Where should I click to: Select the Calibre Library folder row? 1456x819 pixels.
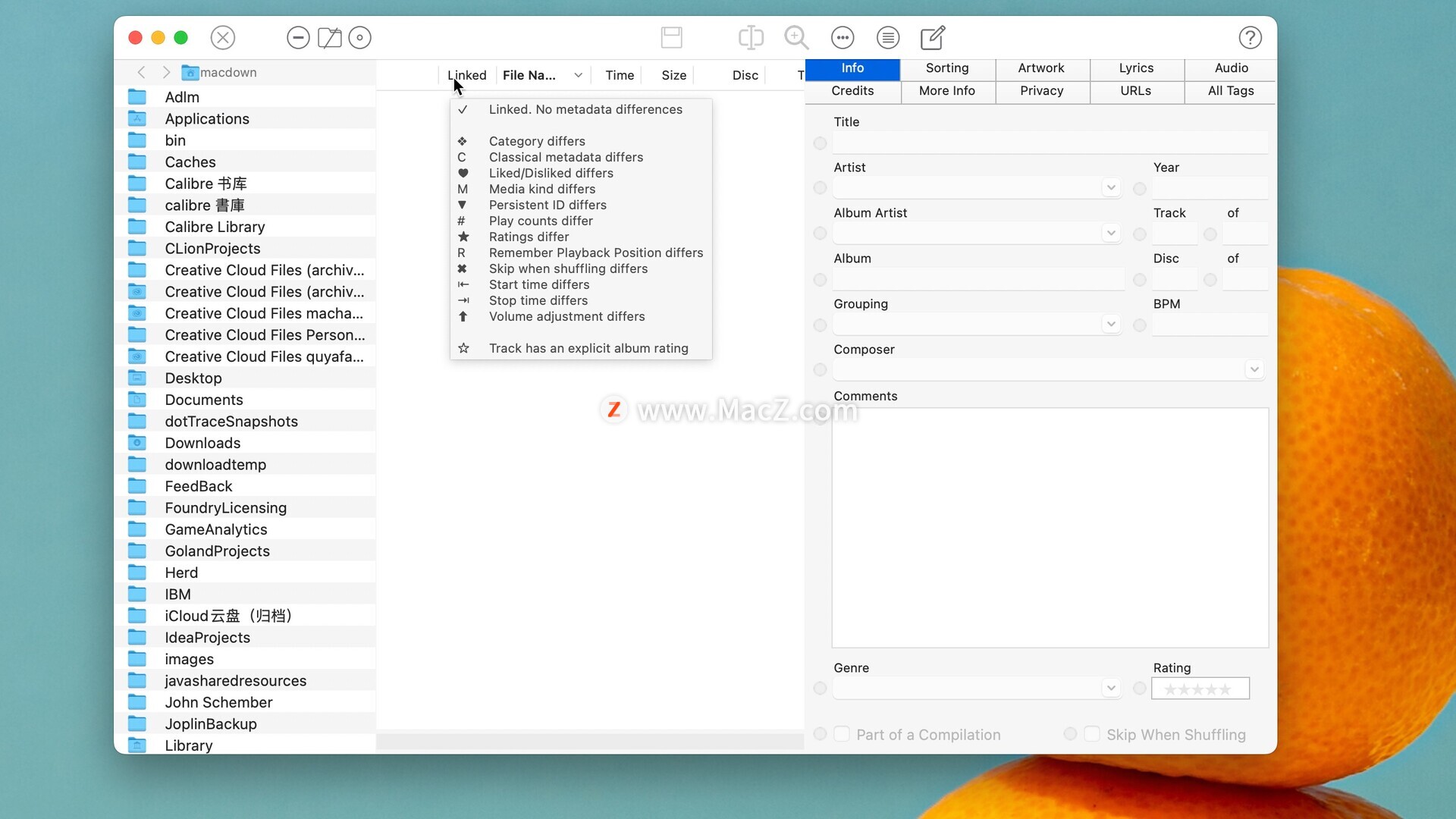(x=246, y=227)
